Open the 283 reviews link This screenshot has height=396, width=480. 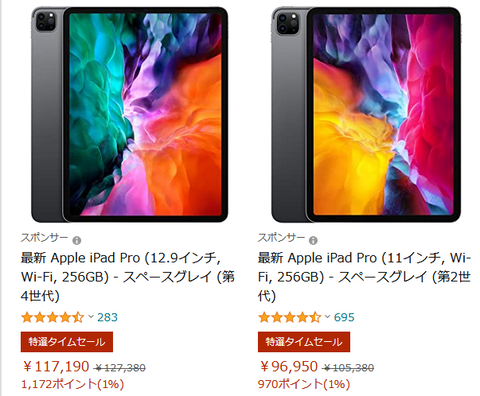[x=107, y=317]
